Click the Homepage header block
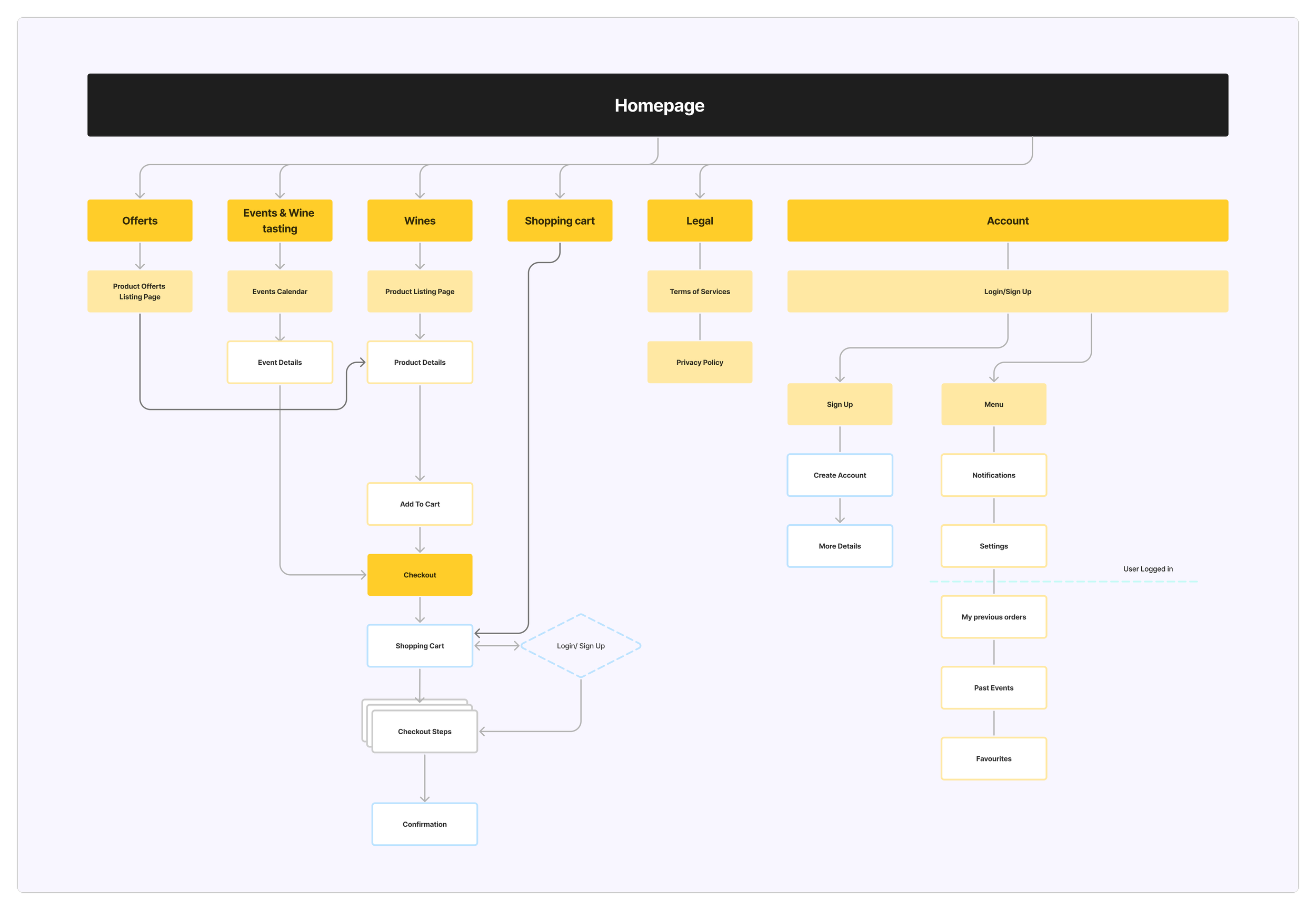The width and height of the screenshot is (1316, 910). (x=657, y=105)
